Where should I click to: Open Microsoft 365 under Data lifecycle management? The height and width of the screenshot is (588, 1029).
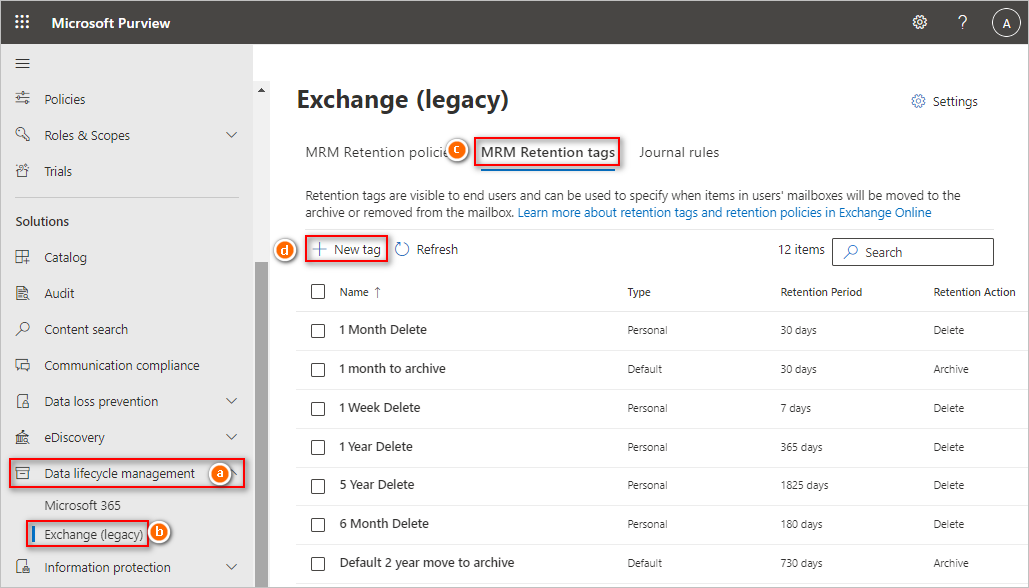tap(83, 505)
